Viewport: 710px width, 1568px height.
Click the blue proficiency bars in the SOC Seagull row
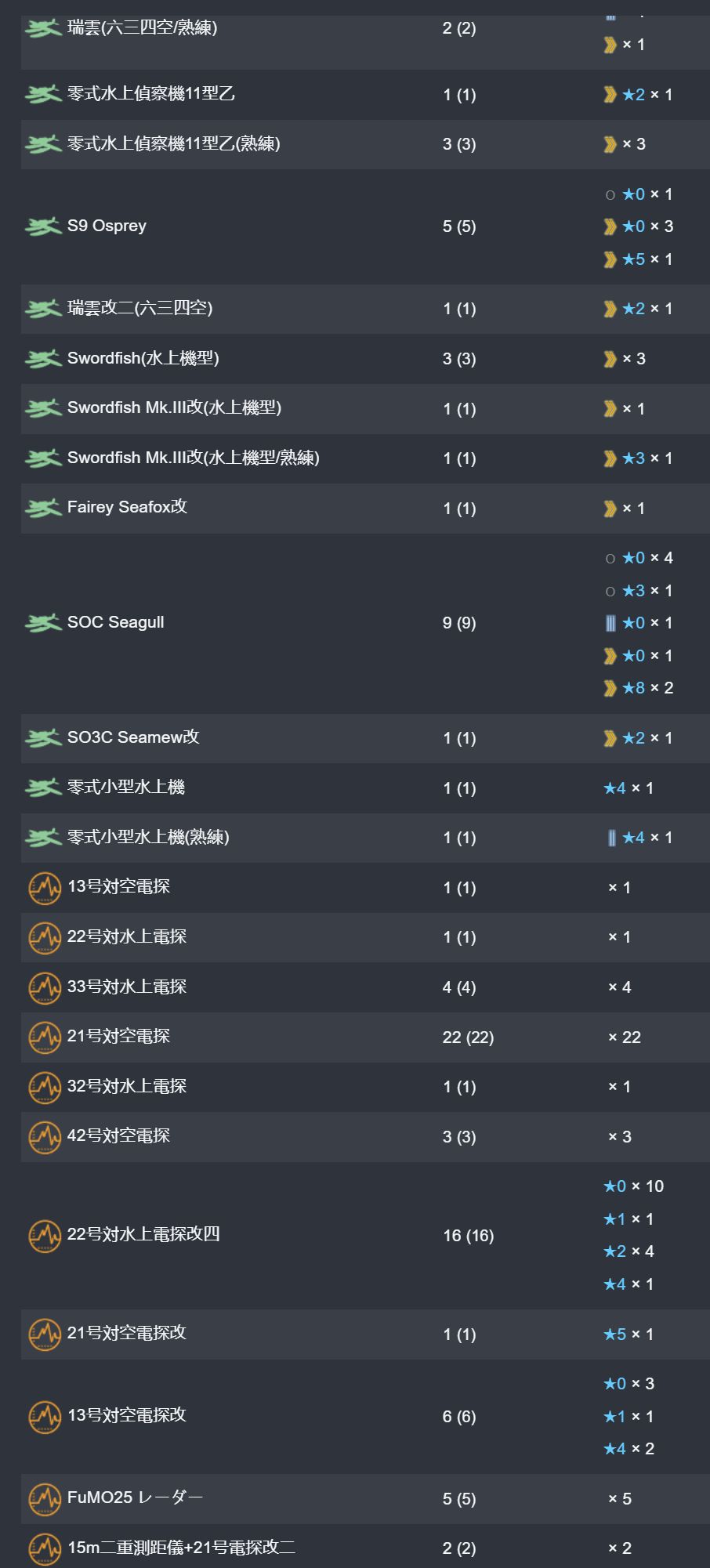click(x=610, y=623)
